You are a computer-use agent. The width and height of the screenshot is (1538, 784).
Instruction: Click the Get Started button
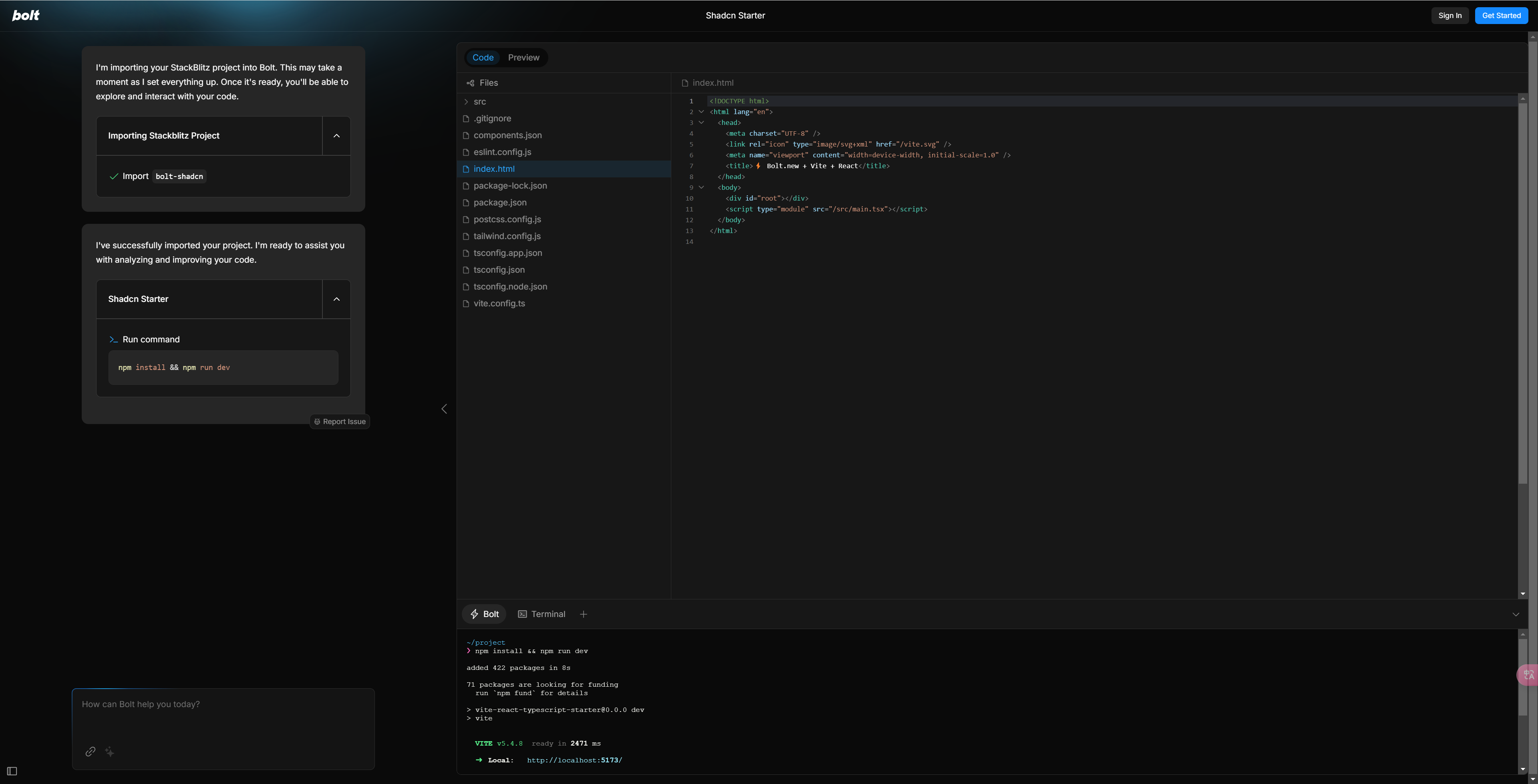1501,16
